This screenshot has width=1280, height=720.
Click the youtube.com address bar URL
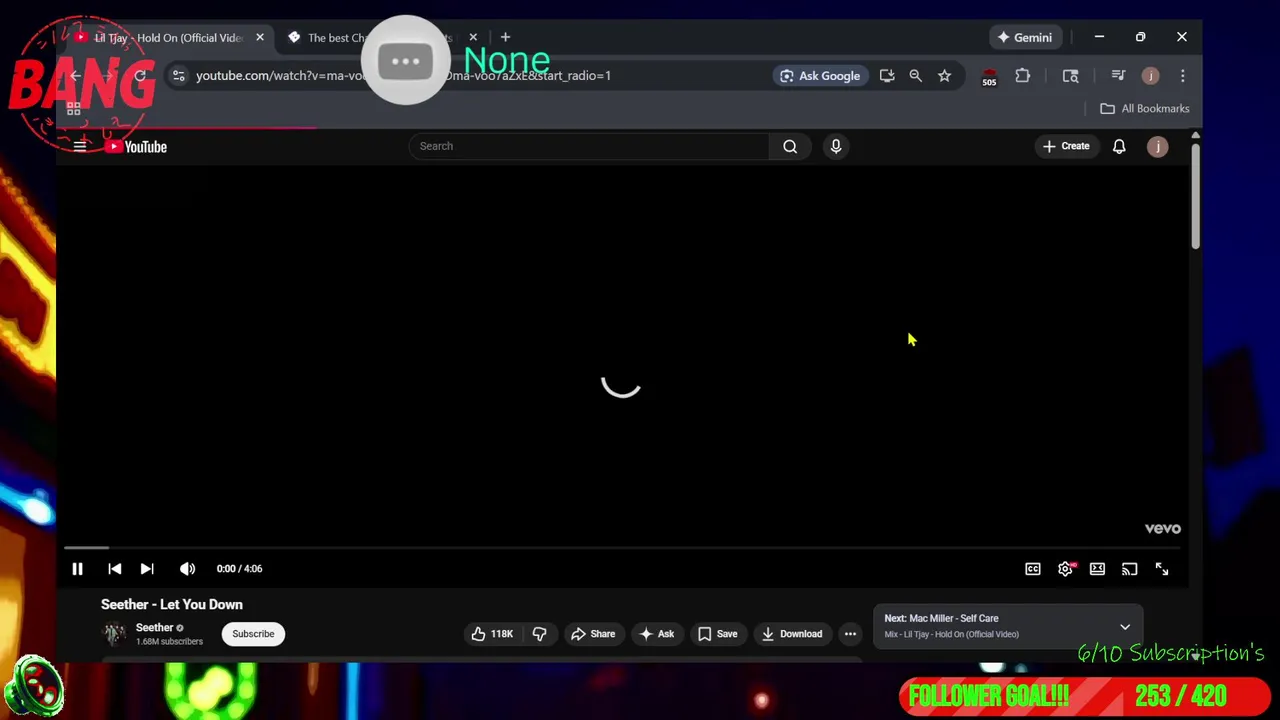pos(403,76)
